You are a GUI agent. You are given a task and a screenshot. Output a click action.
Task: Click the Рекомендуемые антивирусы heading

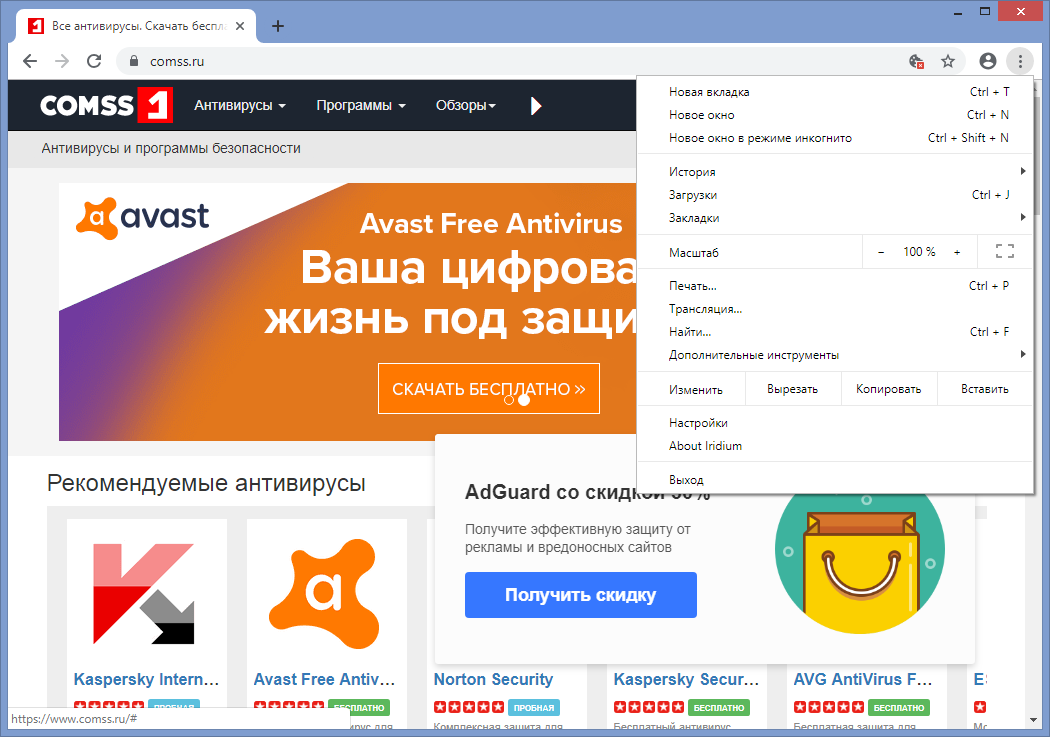(206, 483)
